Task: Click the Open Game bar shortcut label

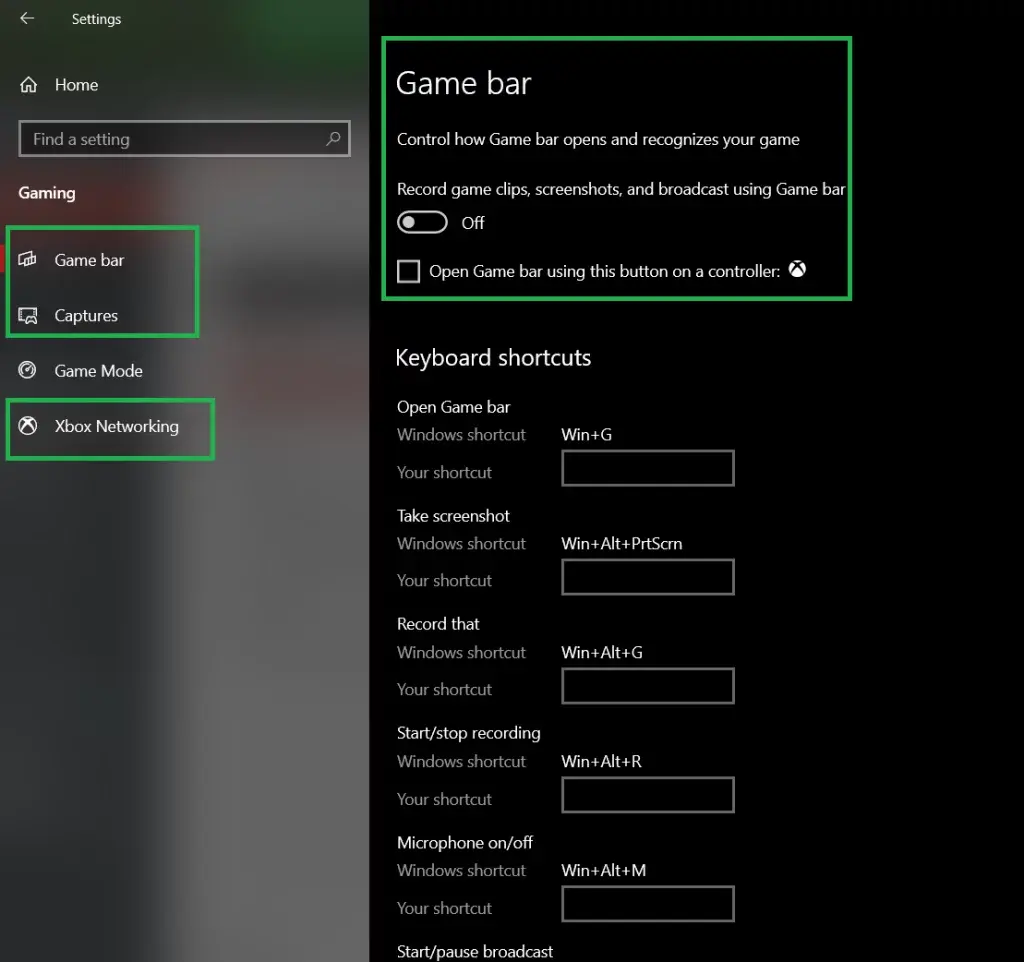Action: click(x=453, y=407)
